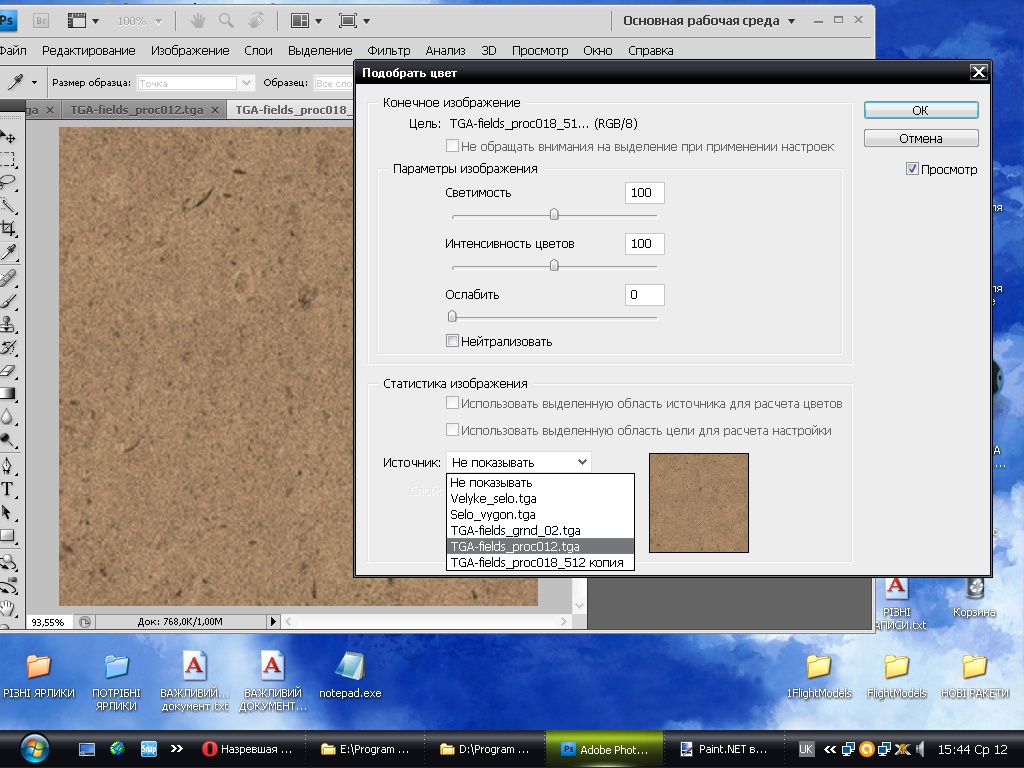The image size is (1024, 768).
Task: Enable the Нейтрализовать checkbox
Action: pyautogui.click(x=452, y=340)
